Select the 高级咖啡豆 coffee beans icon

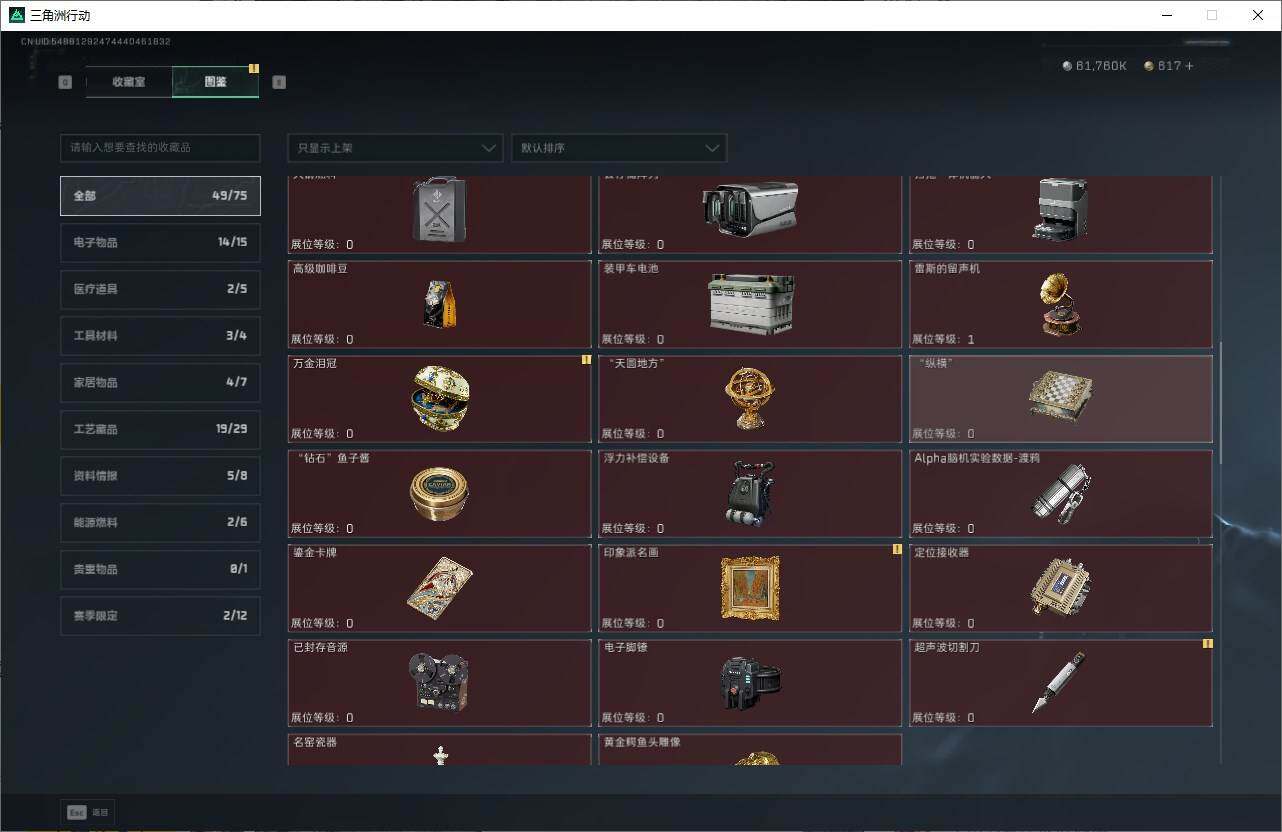[439, 303]
